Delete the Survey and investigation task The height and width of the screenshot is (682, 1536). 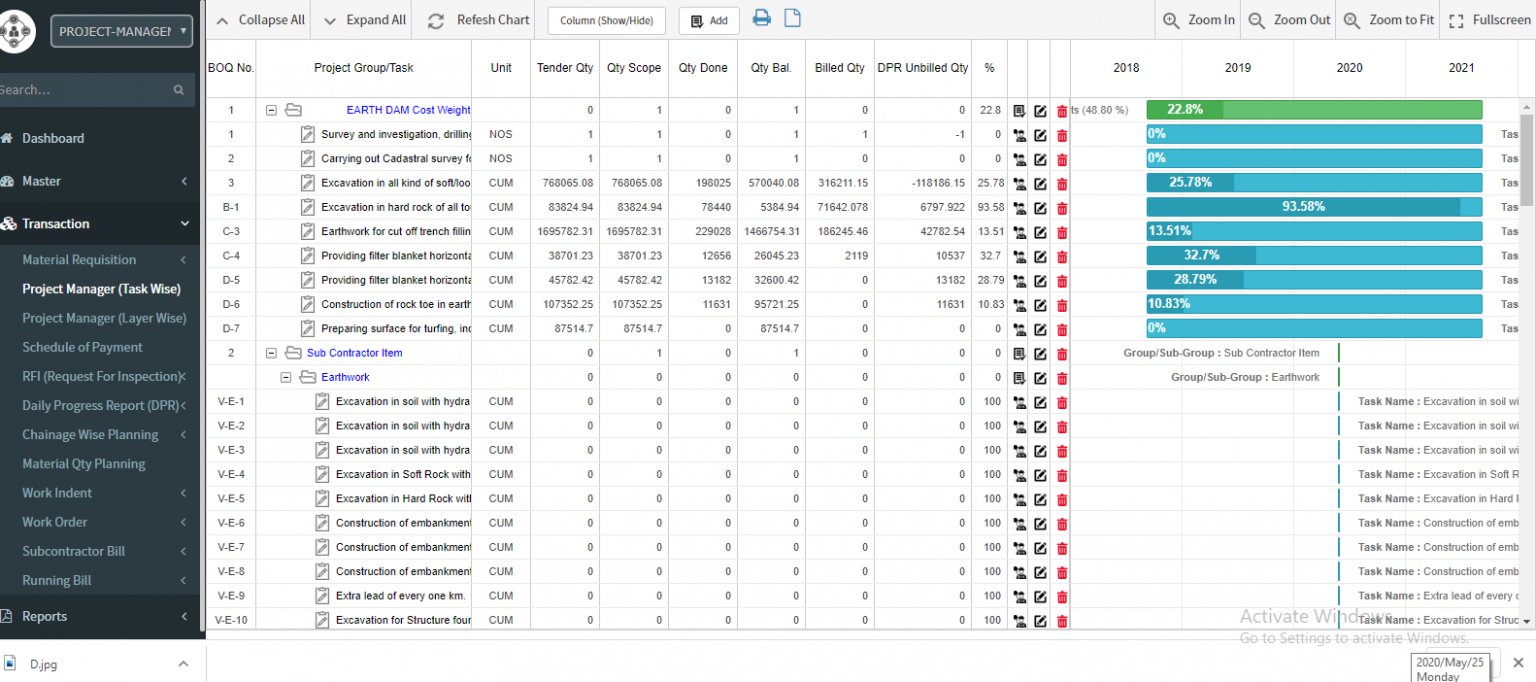coord(1061,134)
